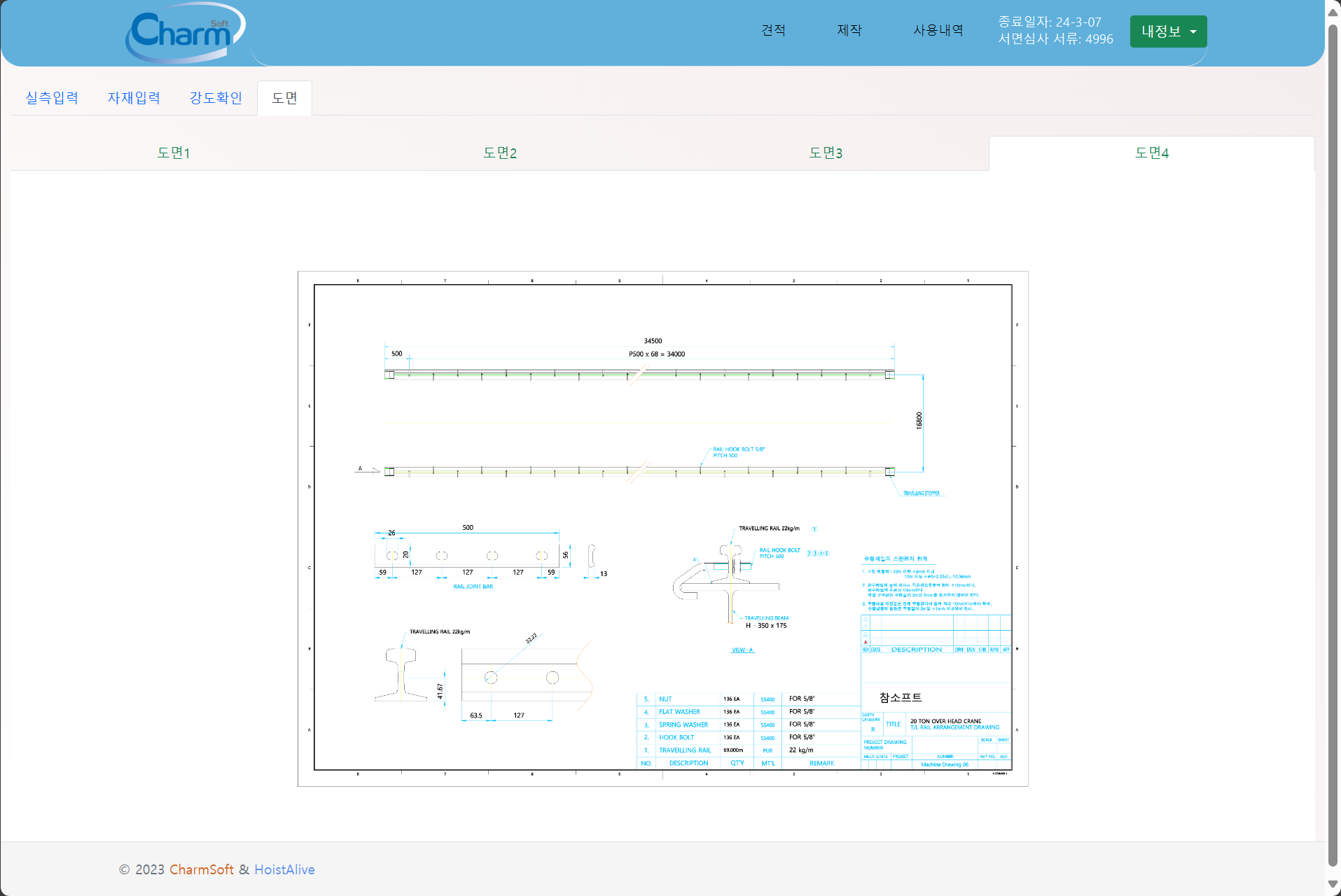The height and width of the screenshot is (896, 1341).
Task: Open the 사용내역 page
Action: [x=938, y=30]
